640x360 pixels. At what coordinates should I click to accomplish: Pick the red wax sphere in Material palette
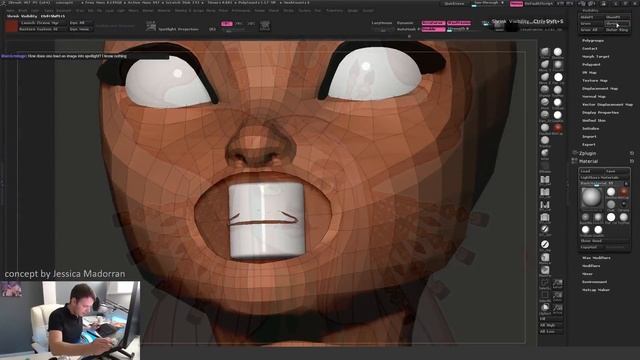click(624, 192)
